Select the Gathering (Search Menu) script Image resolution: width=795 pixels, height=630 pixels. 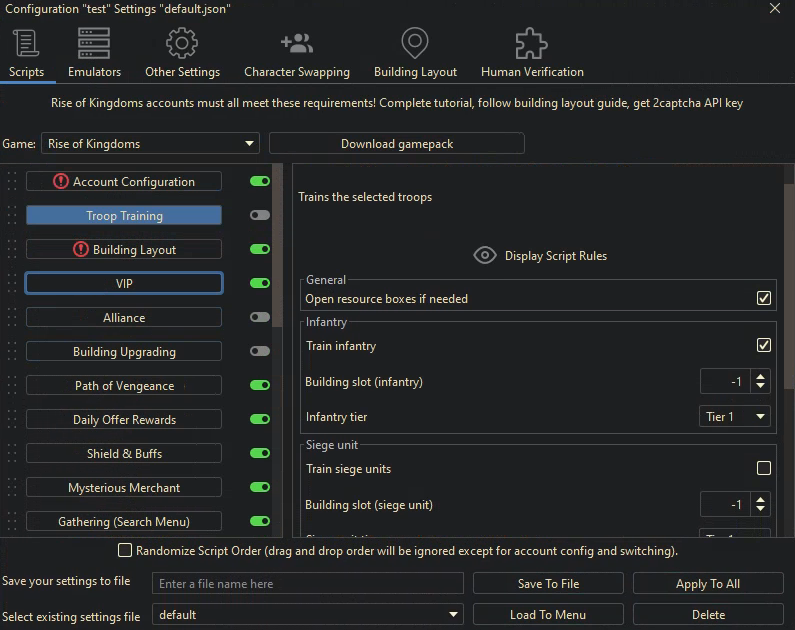(x=124, y=521)
